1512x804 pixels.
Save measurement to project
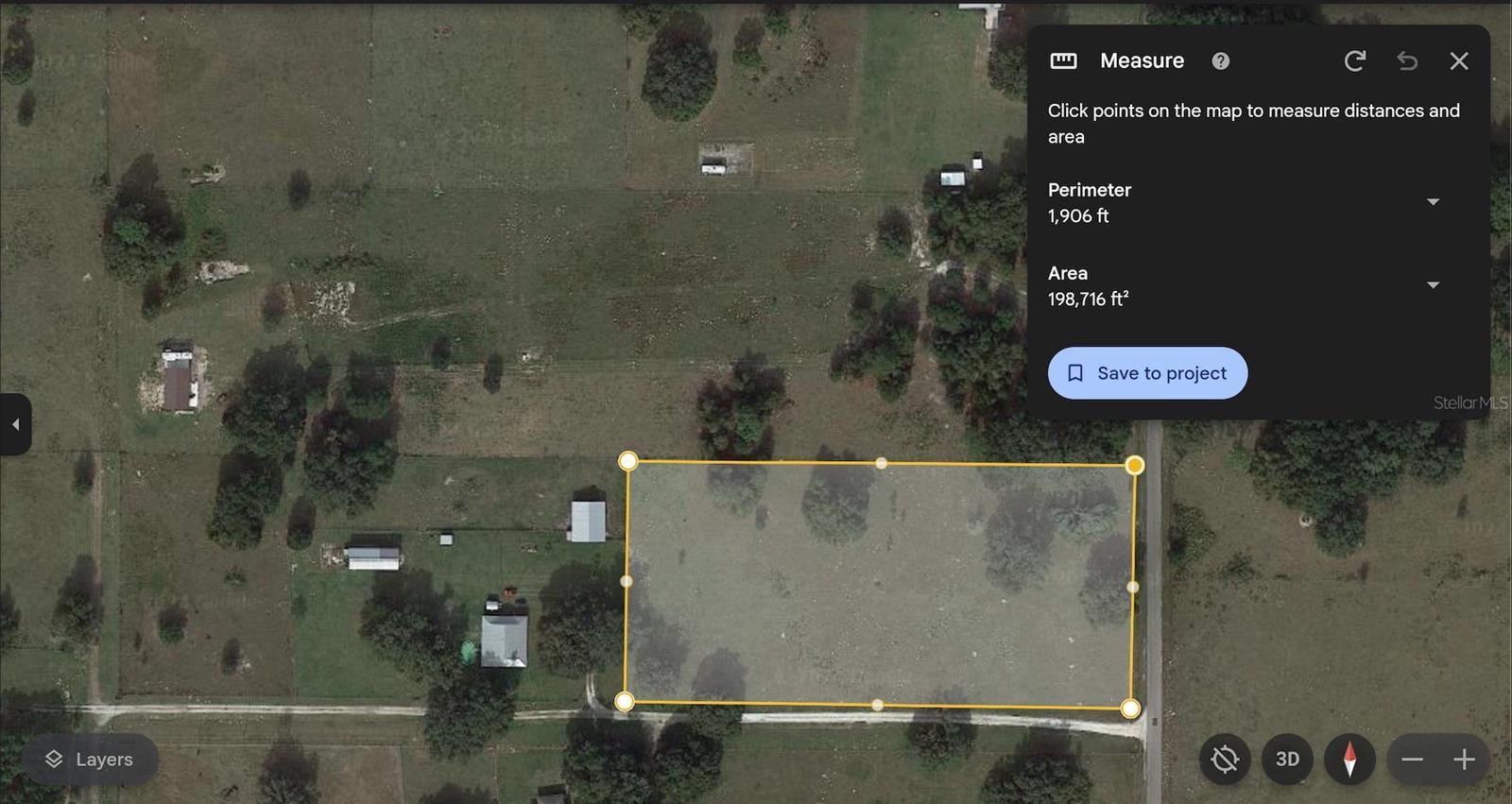(x=1147, y=373)
